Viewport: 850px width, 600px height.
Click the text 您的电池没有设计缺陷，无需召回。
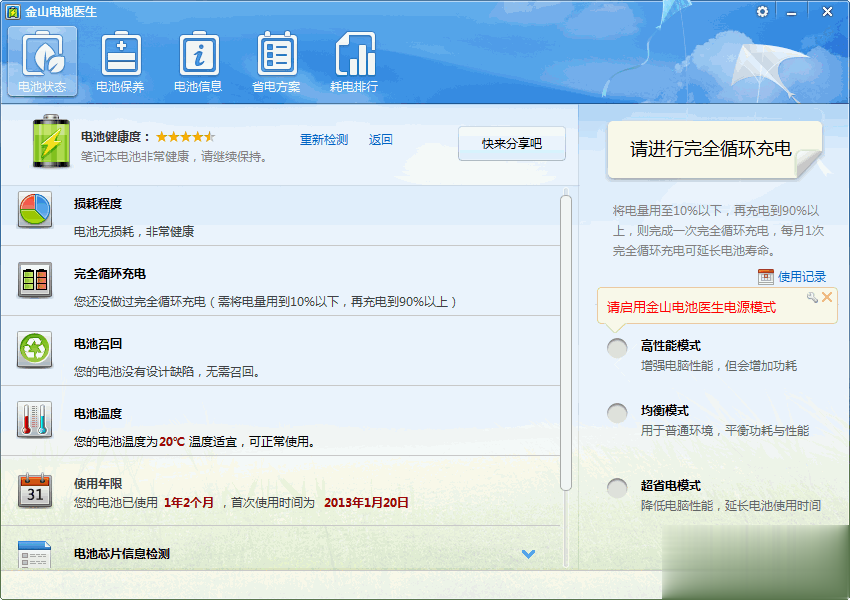(169, 371)
